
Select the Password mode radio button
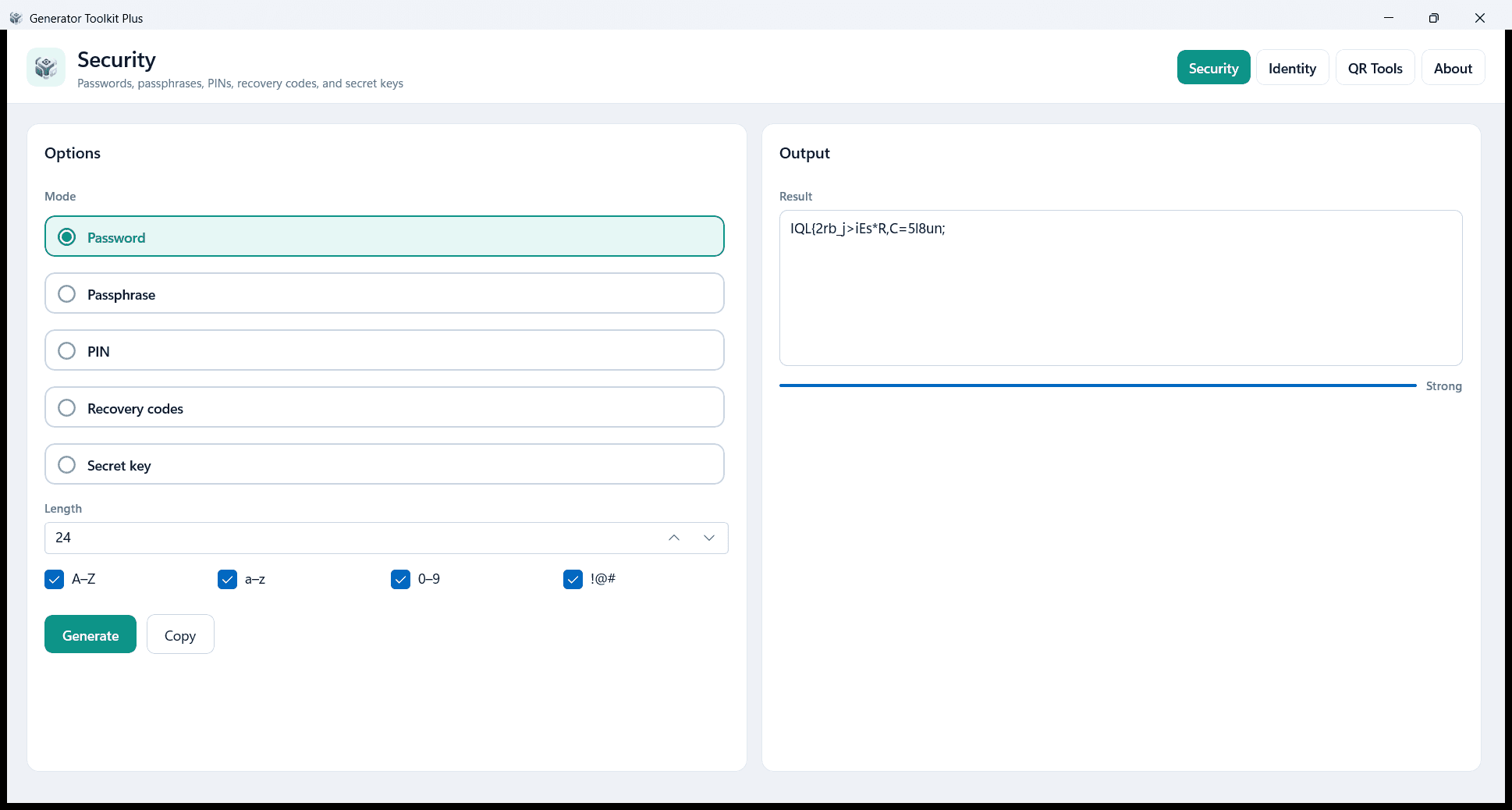[x=385, y=236]
